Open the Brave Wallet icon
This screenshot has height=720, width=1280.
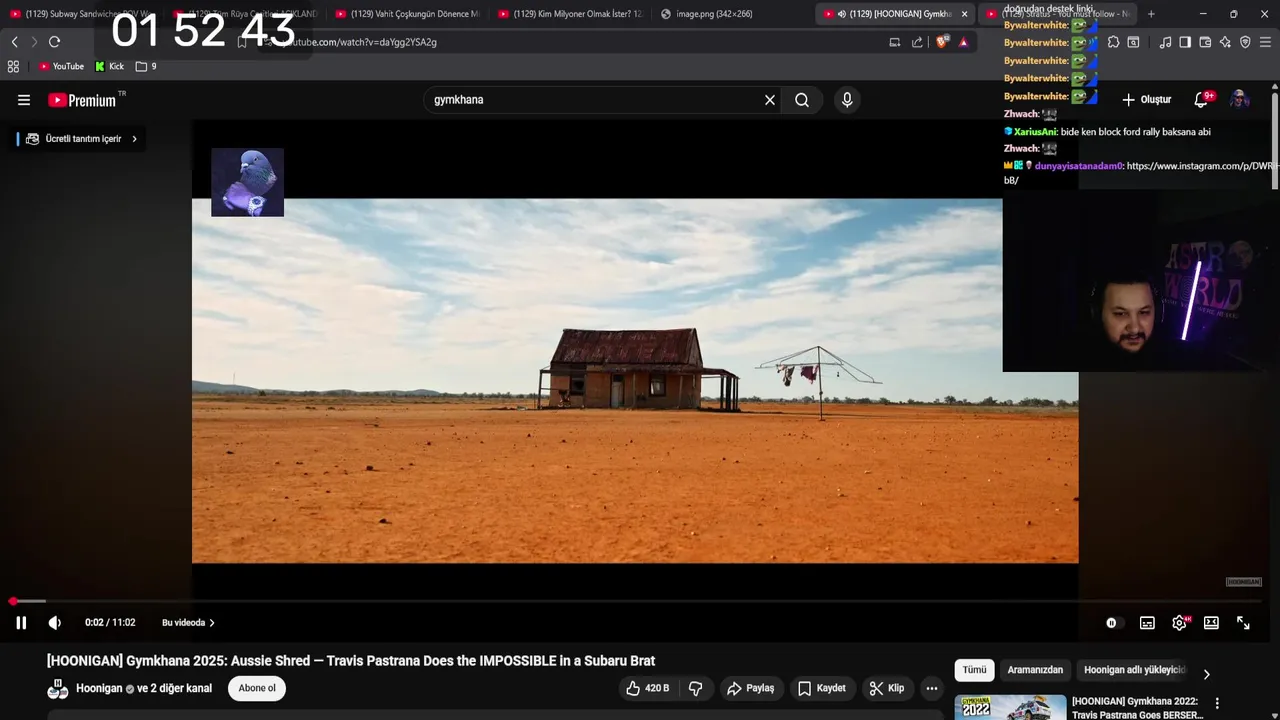[1205, 42]
